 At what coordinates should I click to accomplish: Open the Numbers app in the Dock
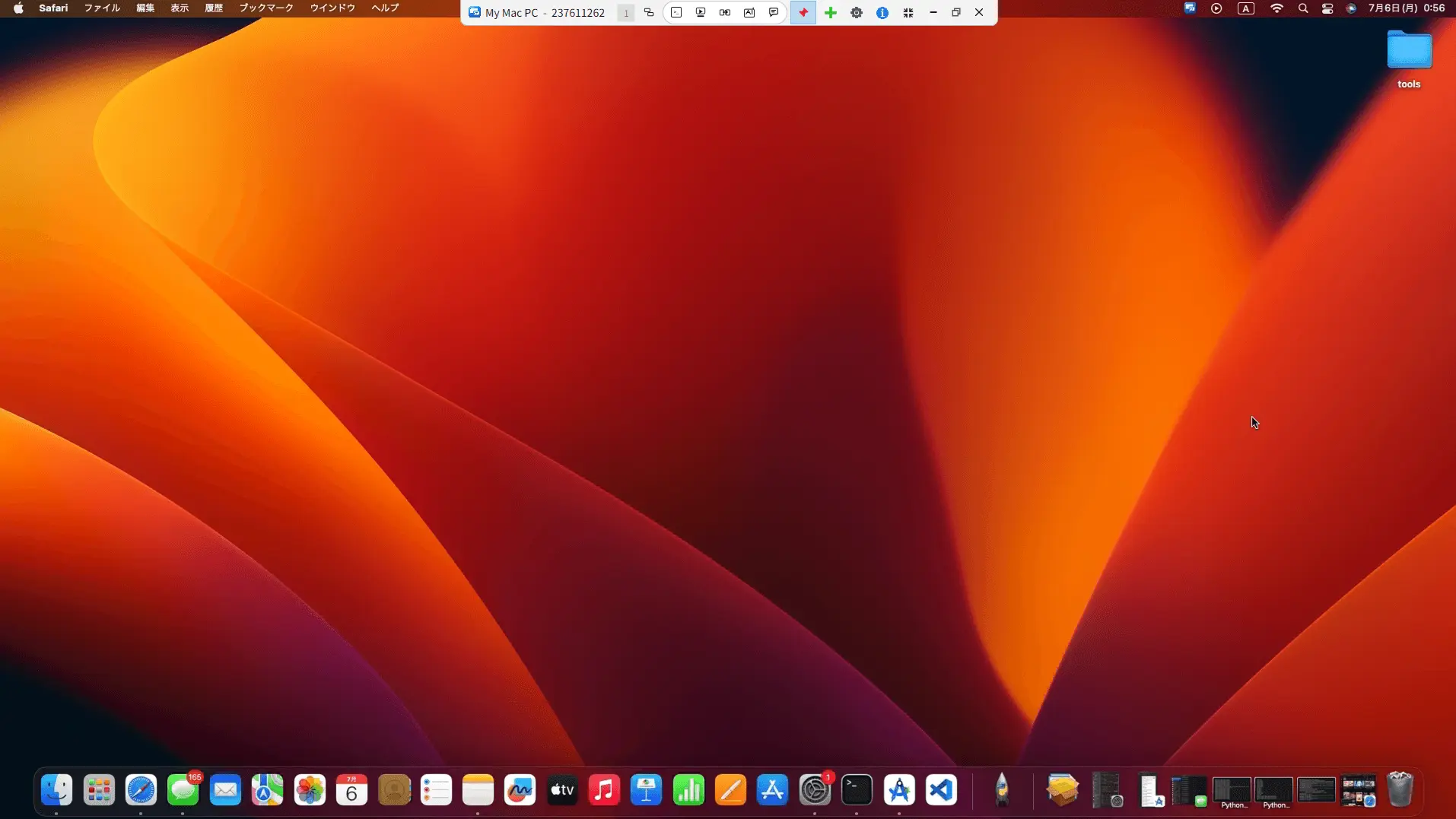click(689, 791)
